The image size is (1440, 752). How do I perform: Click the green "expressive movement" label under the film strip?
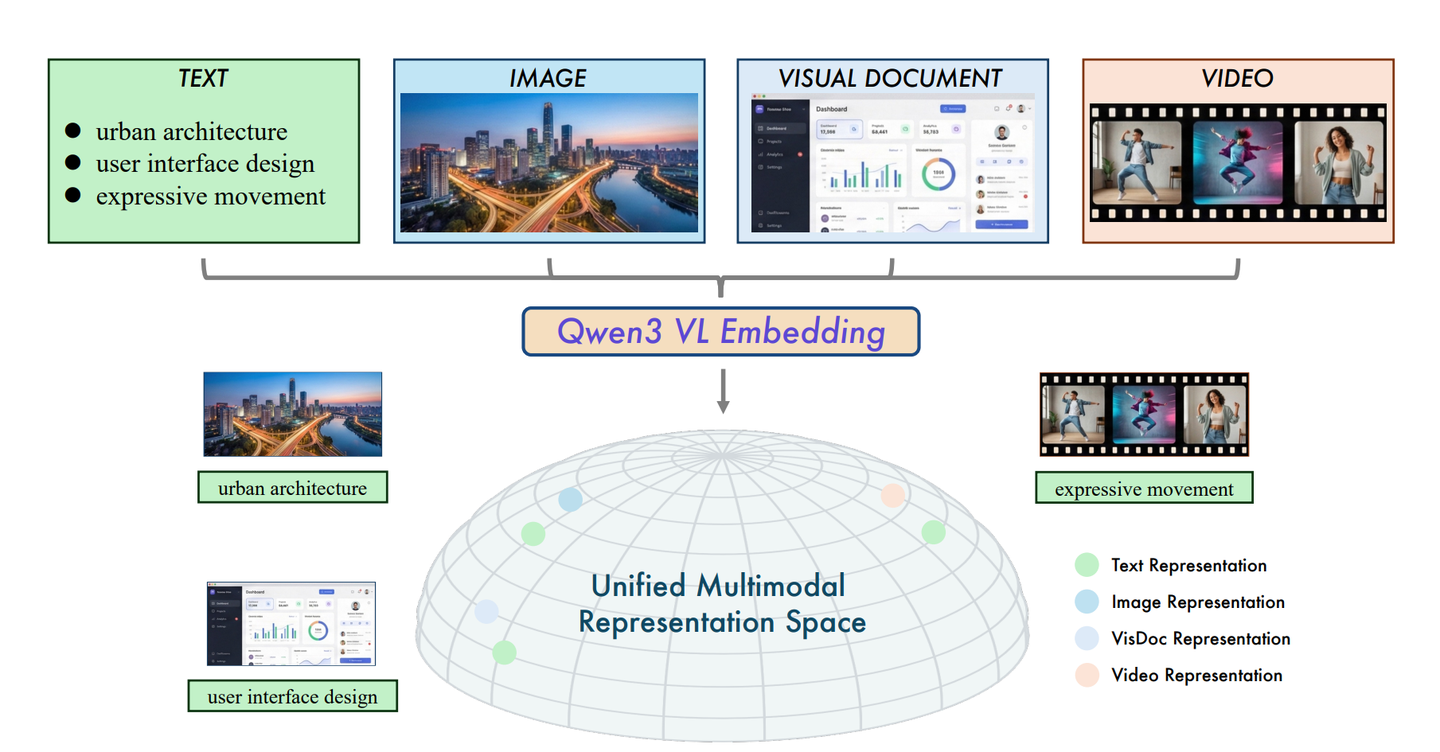[1144, 489]
